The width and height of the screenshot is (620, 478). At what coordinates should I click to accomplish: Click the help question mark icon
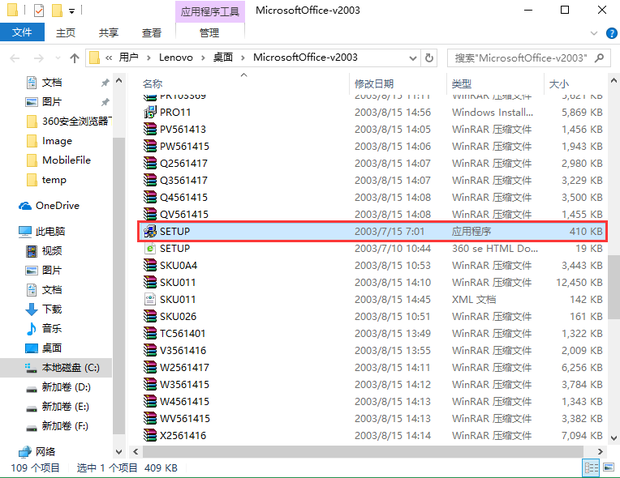click(611, 33)
